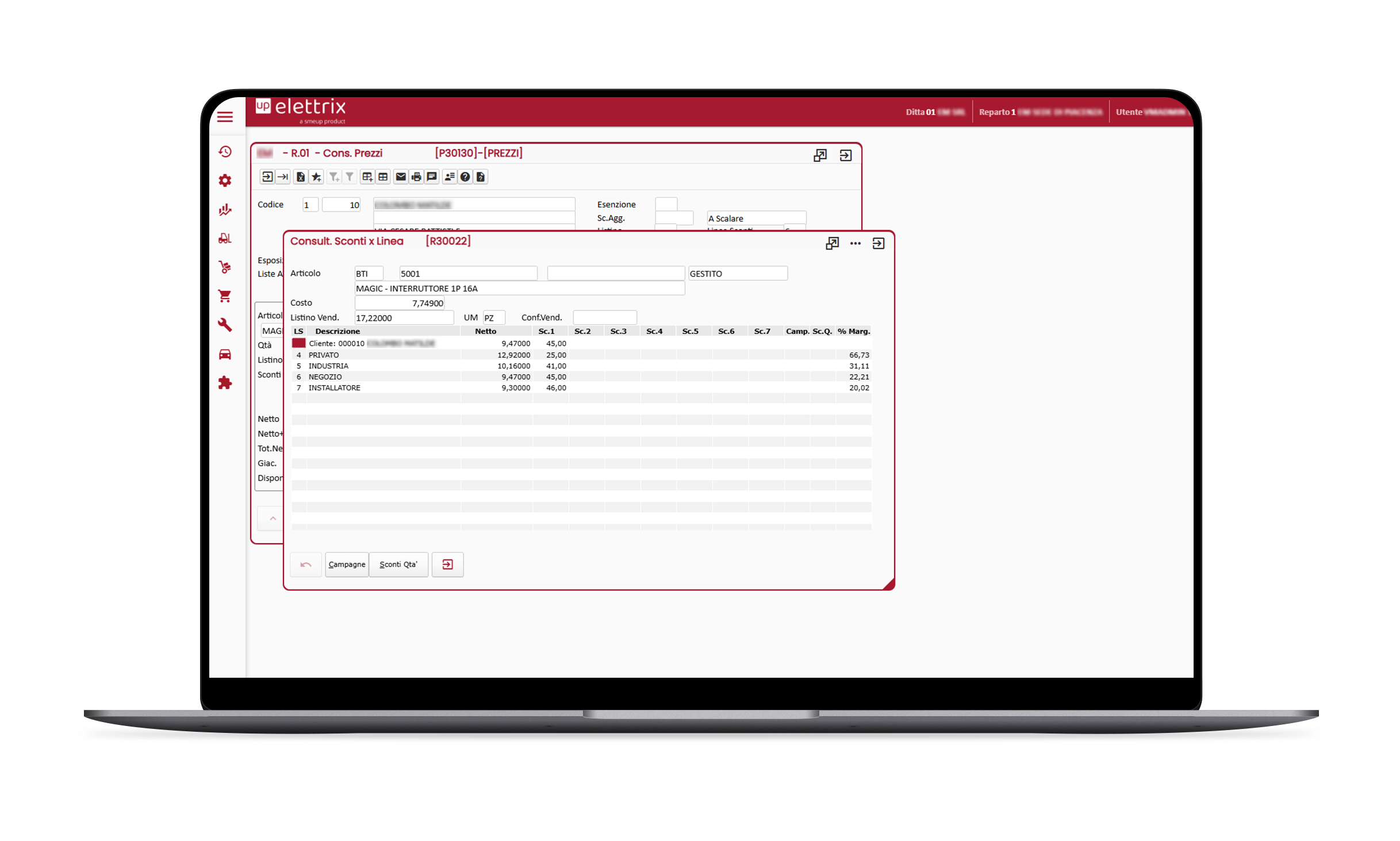Click the % Marg. column header
1400x841 pixels.
tap(853, 332)
